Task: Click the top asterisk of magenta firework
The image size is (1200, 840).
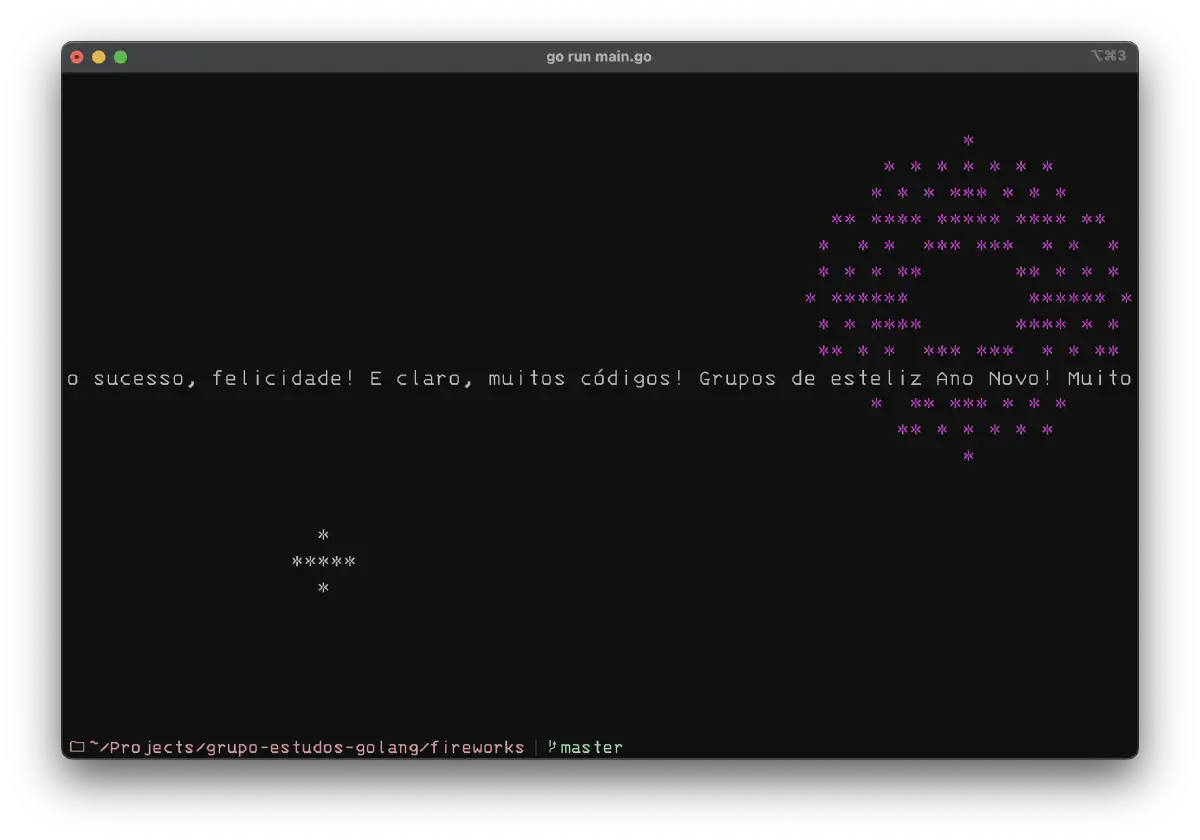Action: tap(968, 141)
